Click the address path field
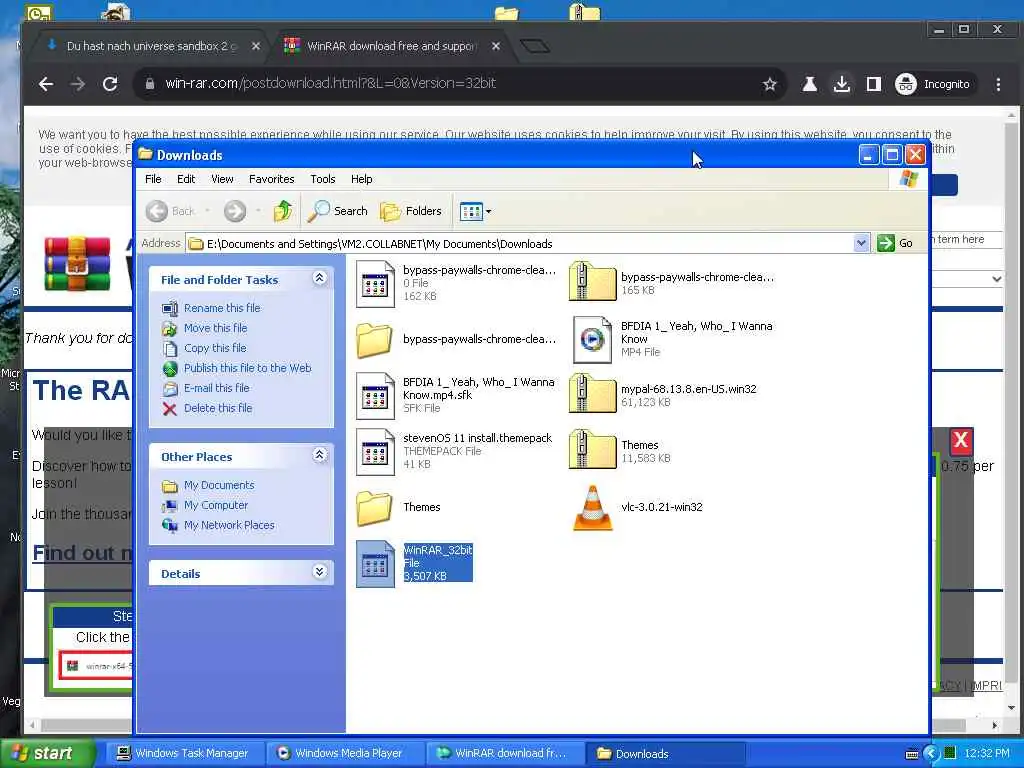 tap(520, 244)
